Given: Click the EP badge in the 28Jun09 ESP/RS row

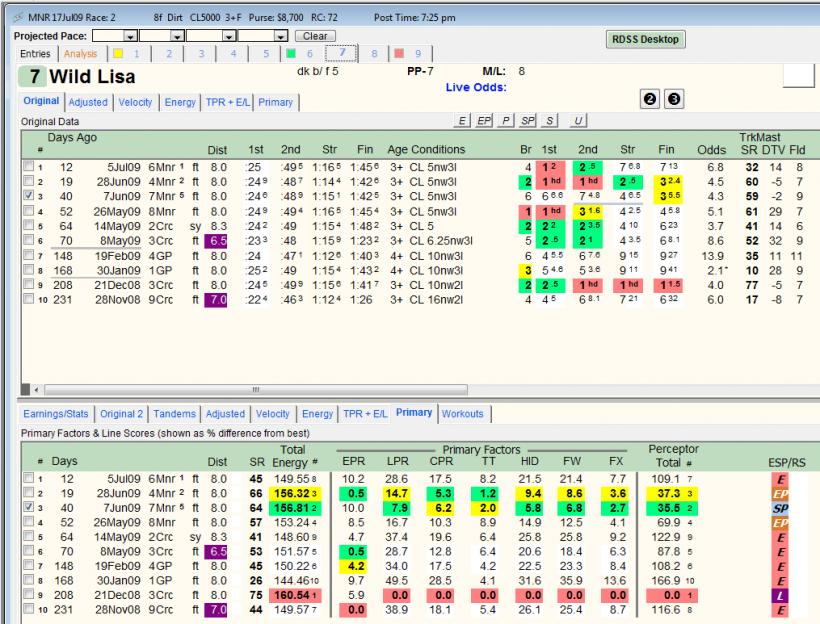Looking at the screenshot, I should [x=781, y=494].
